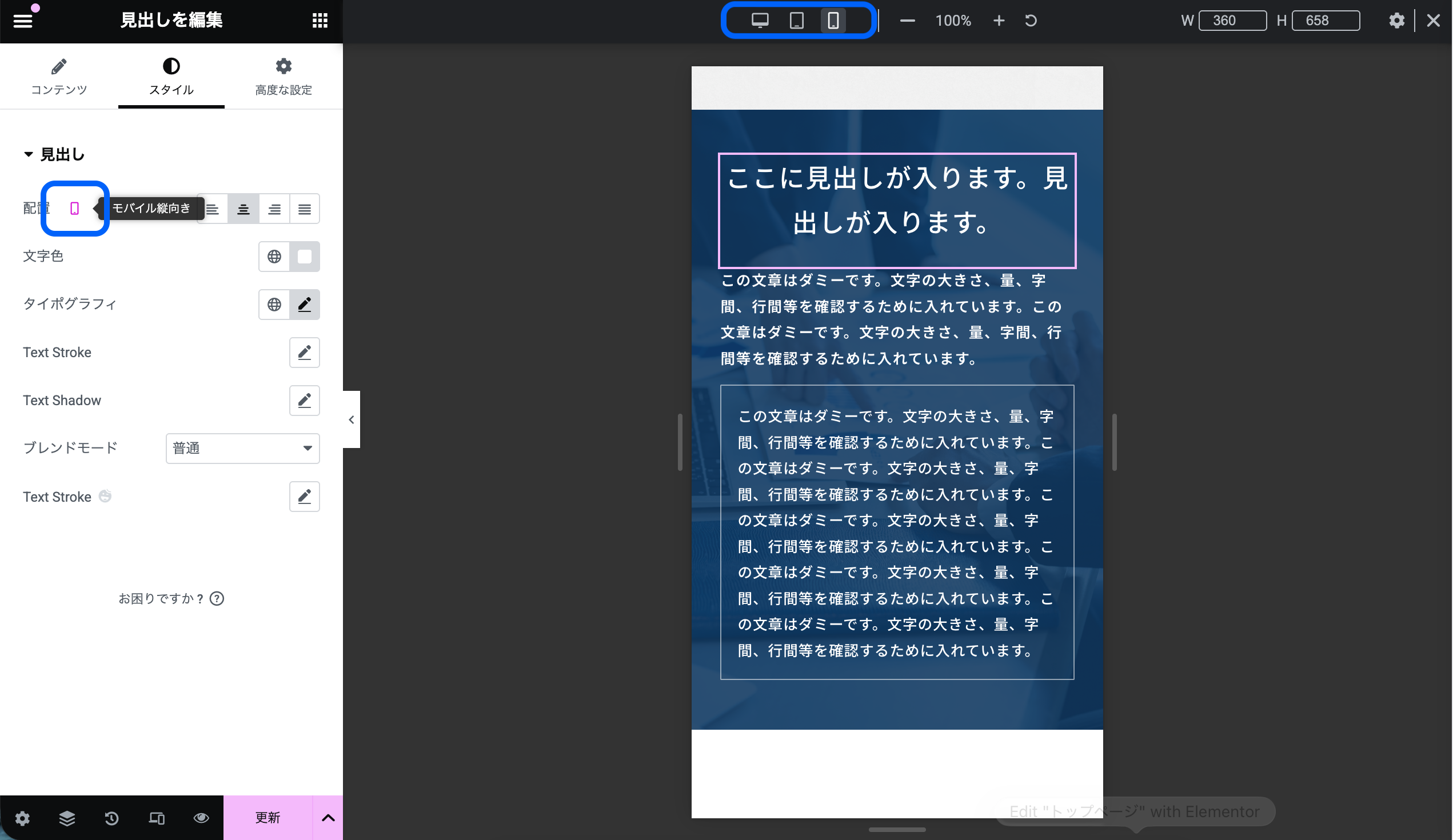Viewport: 1453px width, 840px height.
Task: Open the hamburger menu in panel header
Action: tap(22, 21)
